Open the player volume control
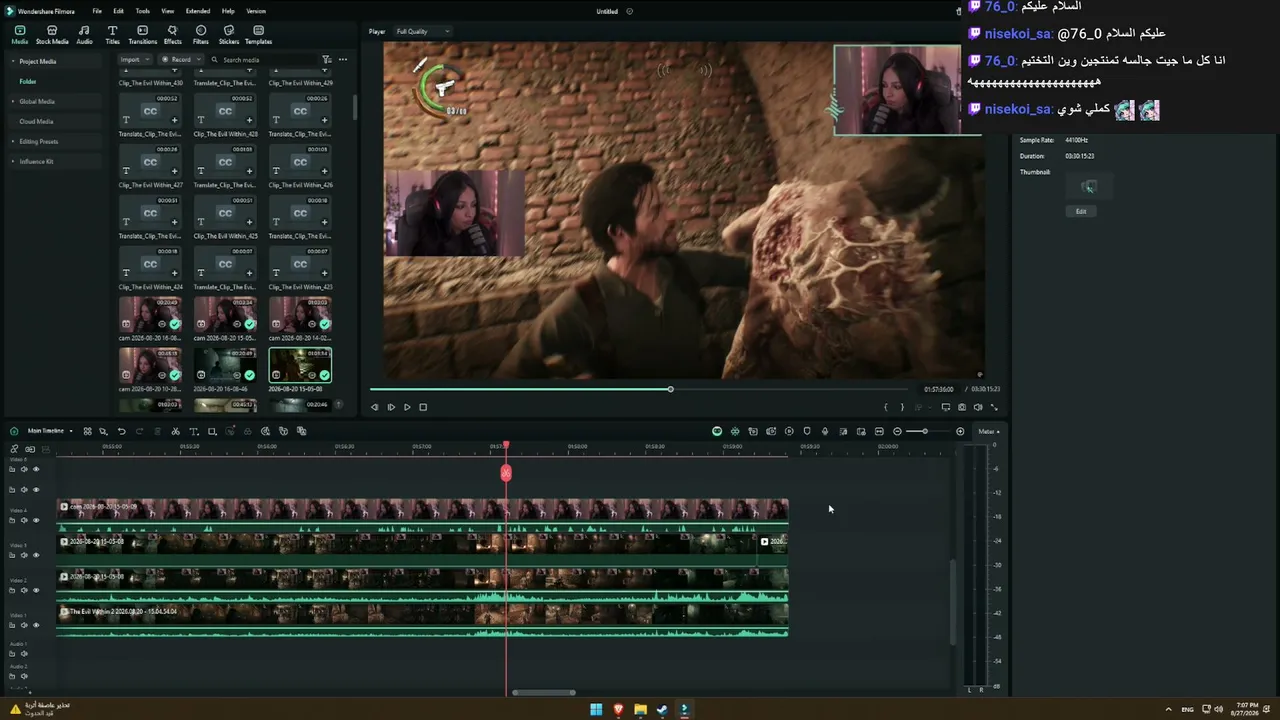The image size is (1280, 720). pyautogui.click(x=978, y=407)
